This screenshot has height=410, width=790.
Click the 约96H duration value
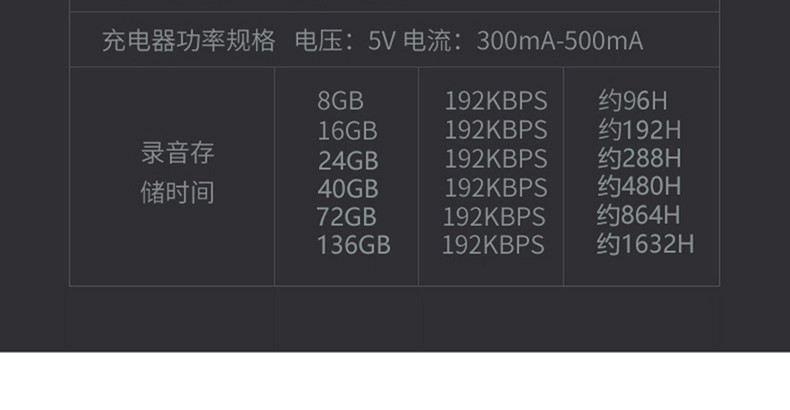633,100
